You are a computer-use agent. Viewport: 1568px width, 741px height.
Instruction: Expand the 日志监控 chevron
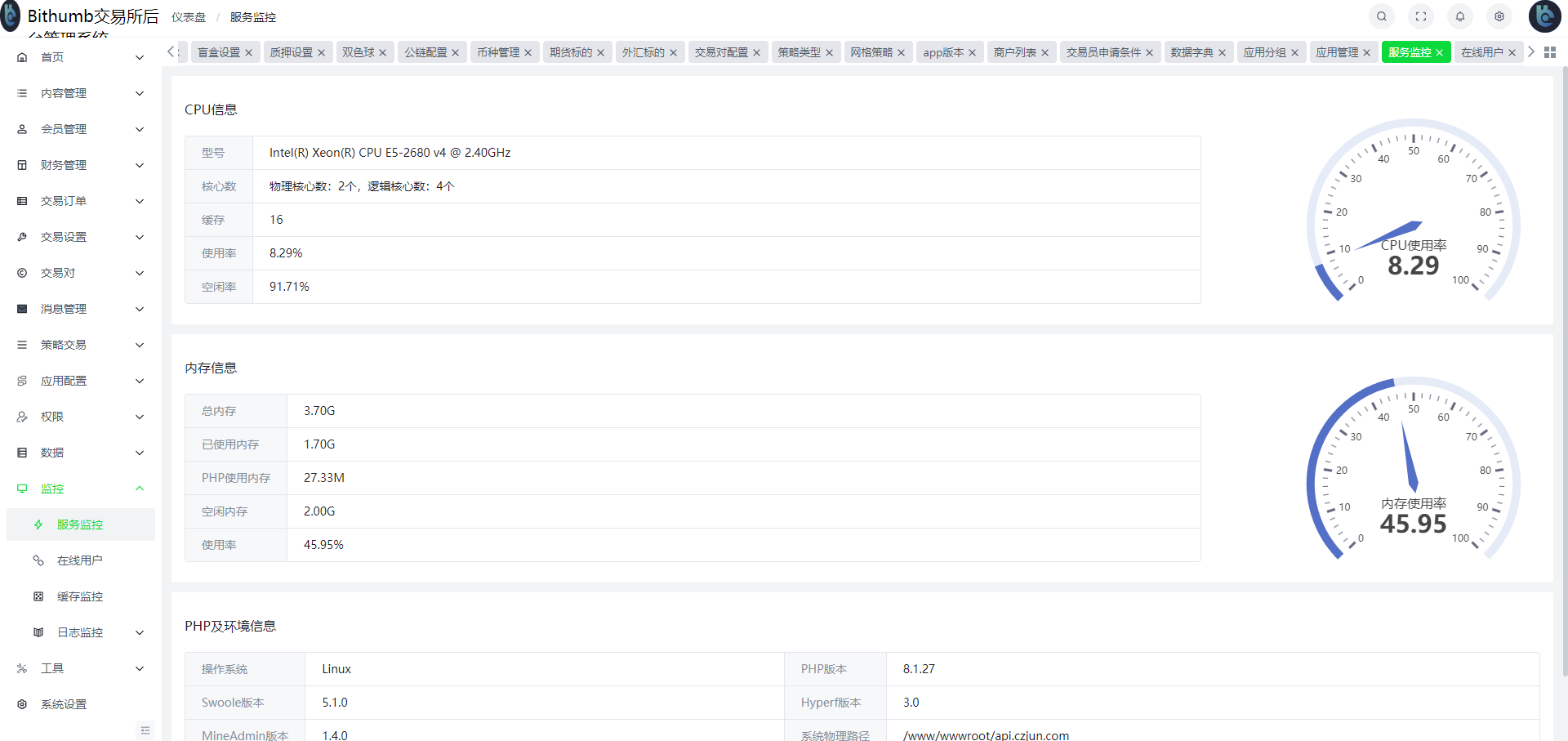pos(140,632)
